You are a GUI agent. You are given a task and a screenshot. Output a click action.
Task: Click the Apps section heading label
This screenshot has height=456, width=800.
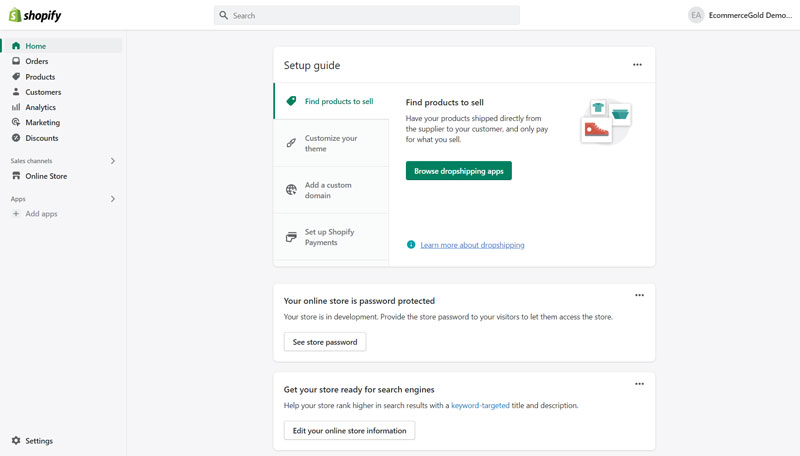(x=18, y=199)
